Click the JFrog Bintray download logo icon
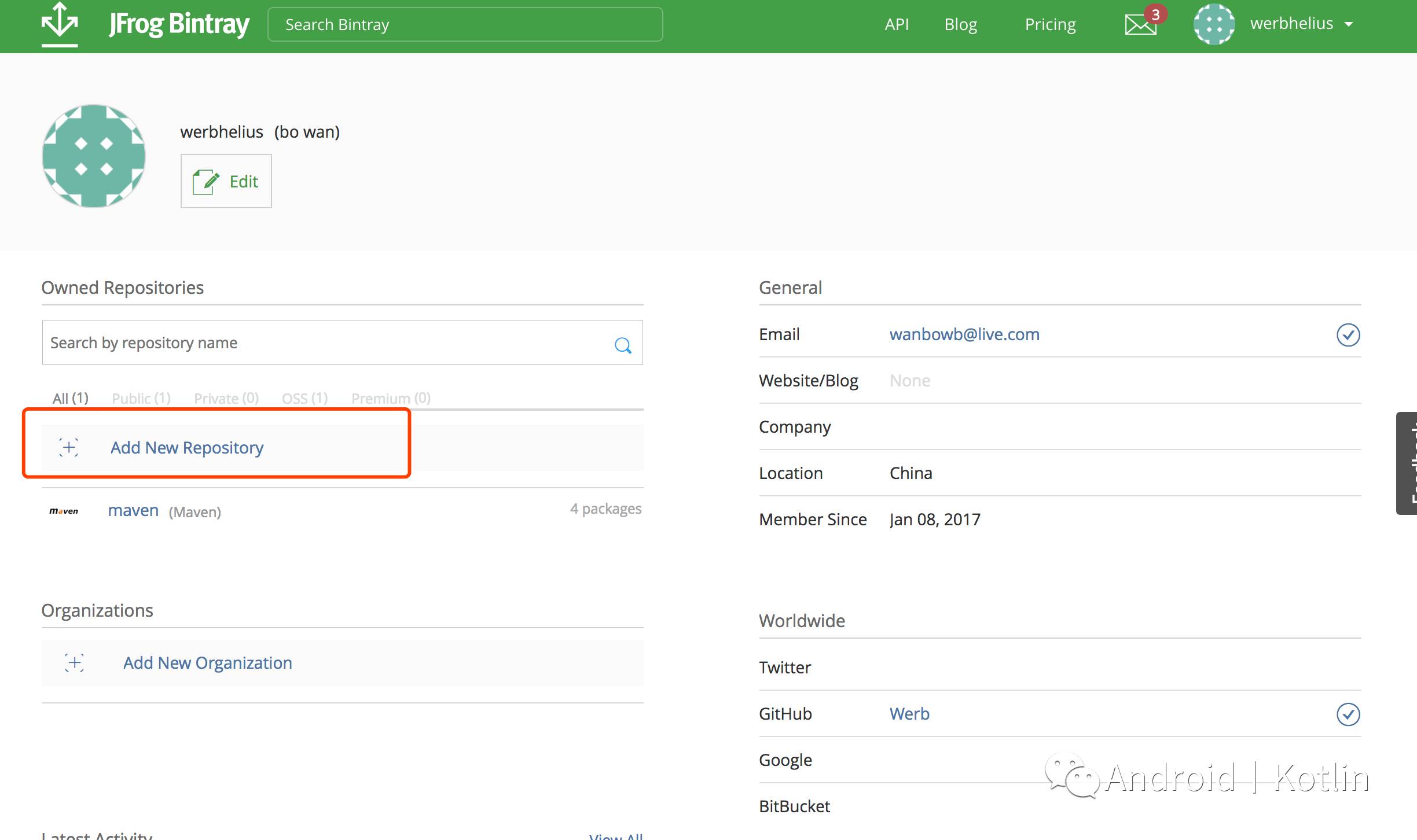The height and width of the screenshot is (840, 1417). [60, 24]
